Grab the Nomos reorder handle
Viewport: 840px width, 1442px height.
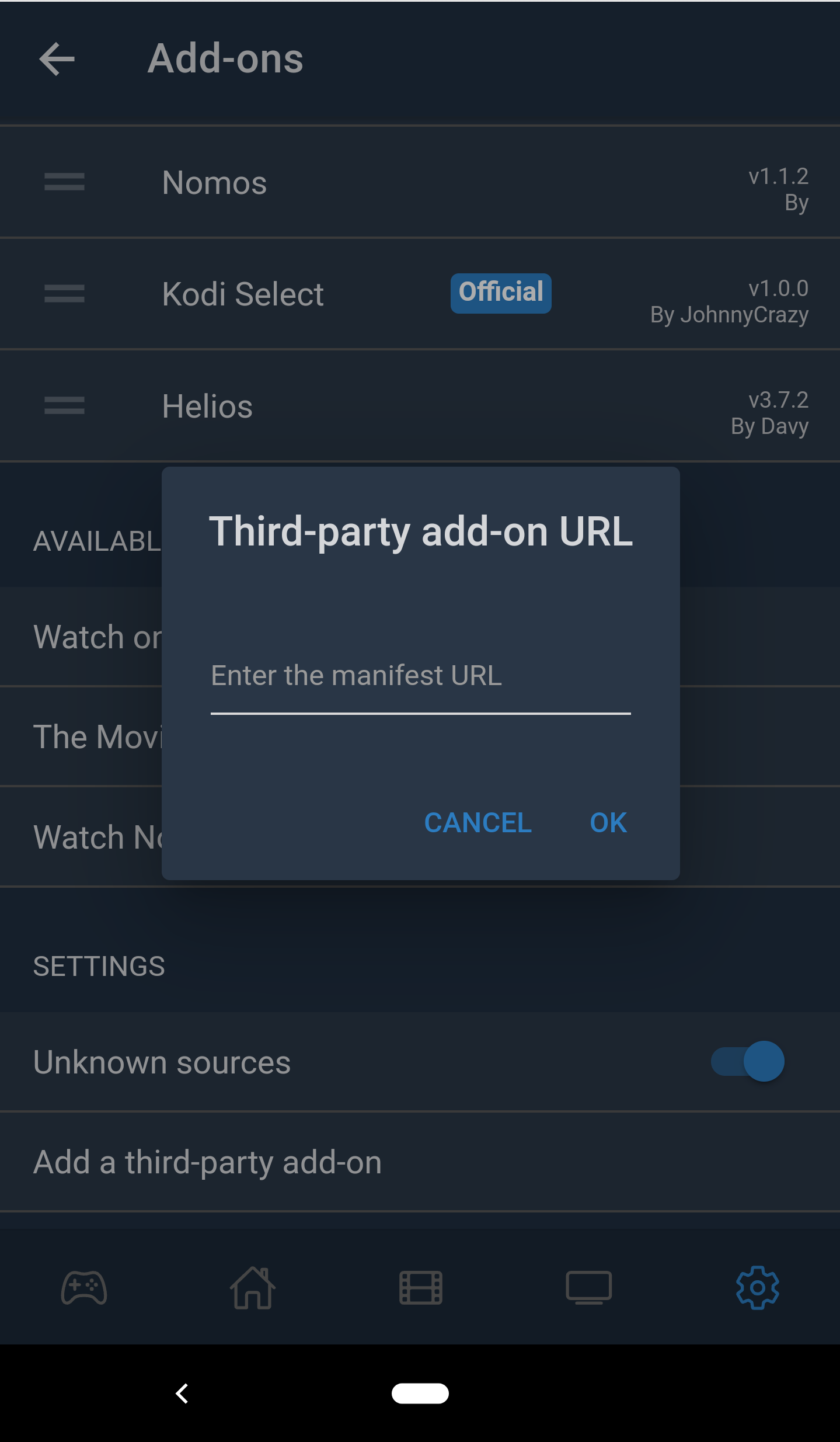tap(64, 182)
